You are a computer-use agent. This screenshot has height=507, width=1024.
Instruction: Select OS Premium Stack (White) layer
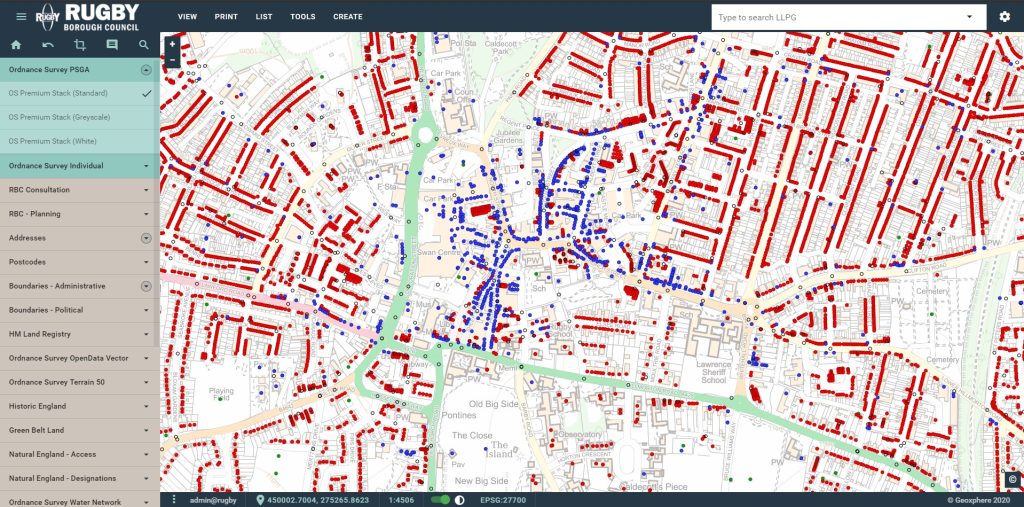(x=80, y=141)
